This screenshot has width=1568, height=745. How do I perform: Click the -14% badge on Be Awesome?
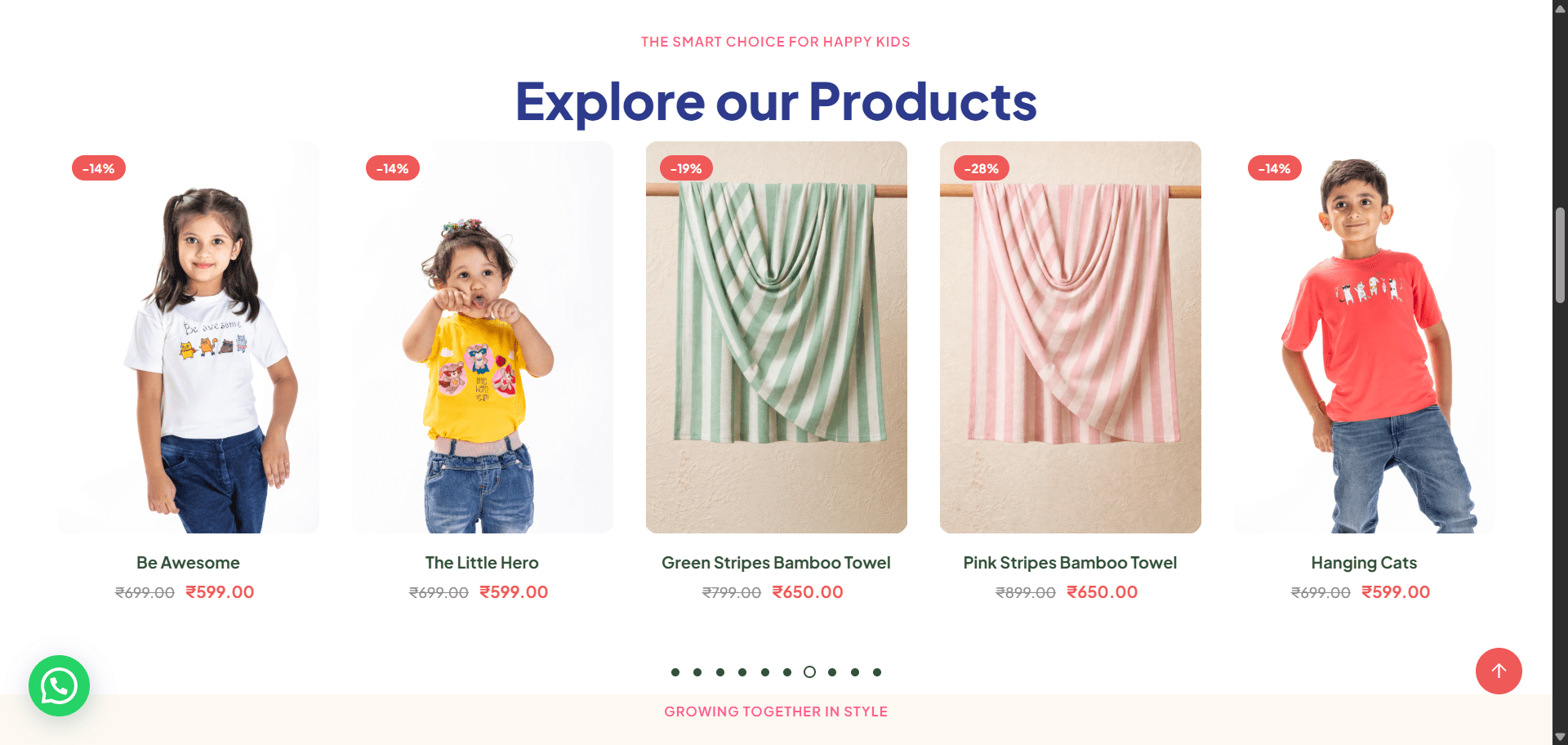[x=99, y=168]
